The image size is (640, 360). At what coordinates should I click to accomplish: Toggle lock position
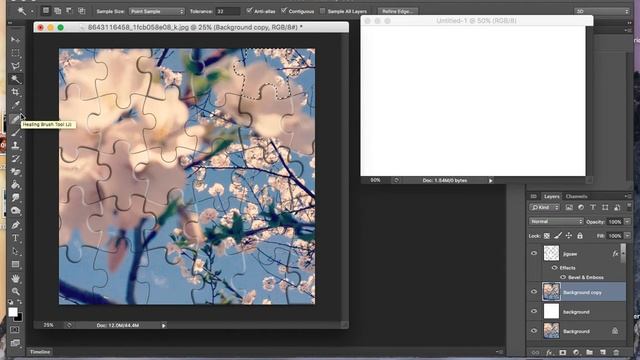point(569,236)
